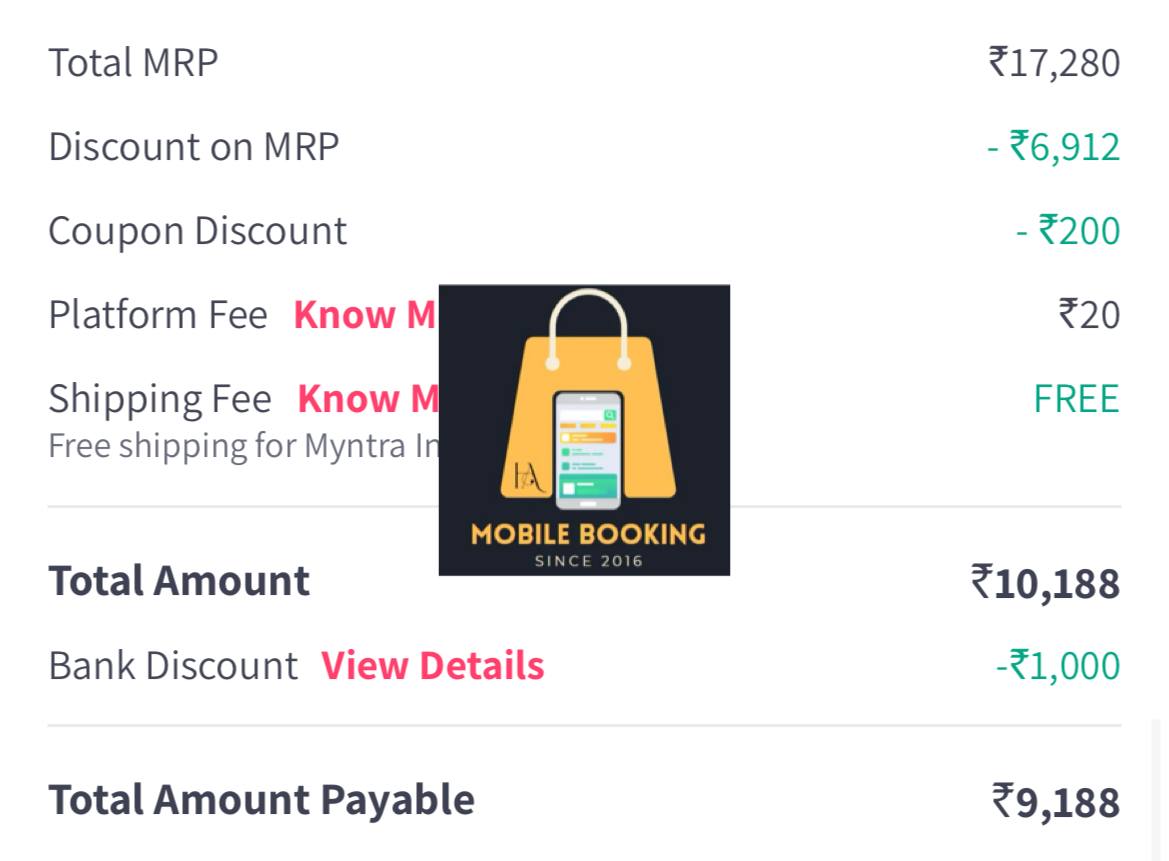Image resolution: width=1169 pixels, height=861 pixels.
Task: Click the Free shipping for Myntra note
Action: tap(244, 447)
